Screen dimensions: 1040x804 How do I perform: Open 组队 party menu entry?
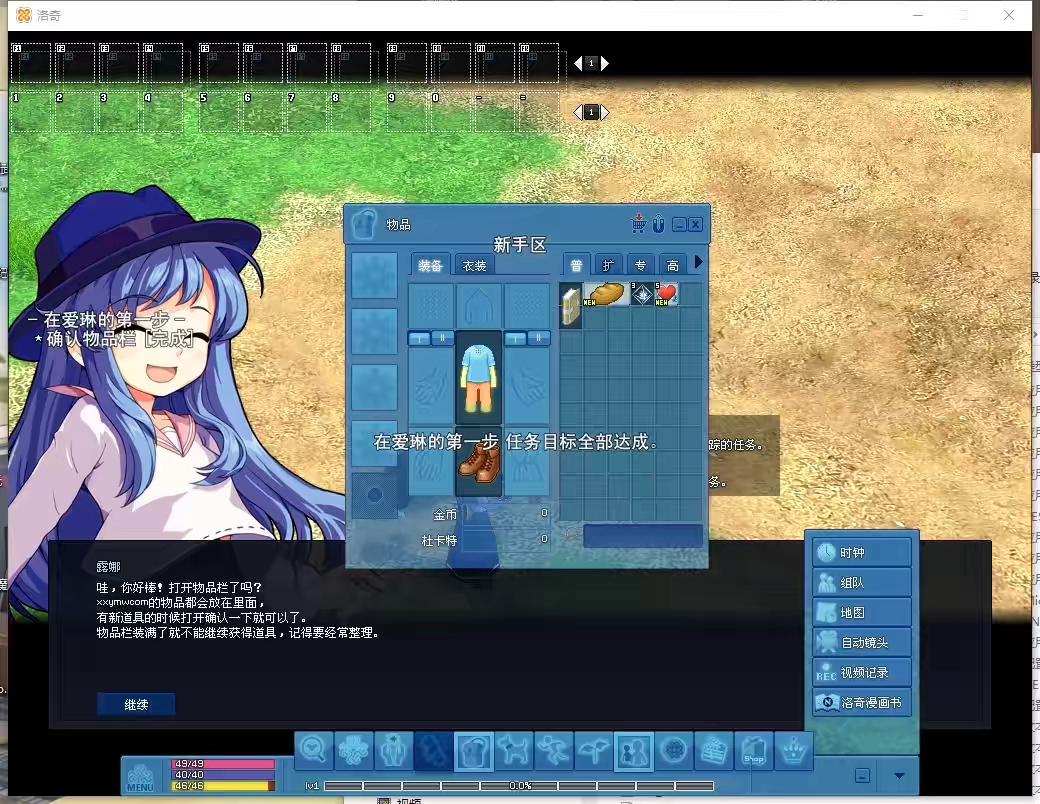(x=862, y=582)
